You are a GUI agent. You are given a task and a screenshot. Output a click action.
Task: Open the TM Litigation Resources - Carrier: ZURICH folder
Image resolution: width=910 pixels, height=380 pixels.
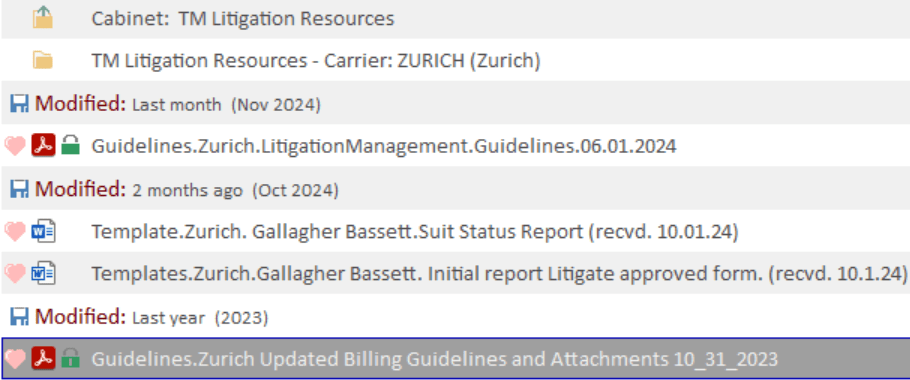[x=316, y=60]
